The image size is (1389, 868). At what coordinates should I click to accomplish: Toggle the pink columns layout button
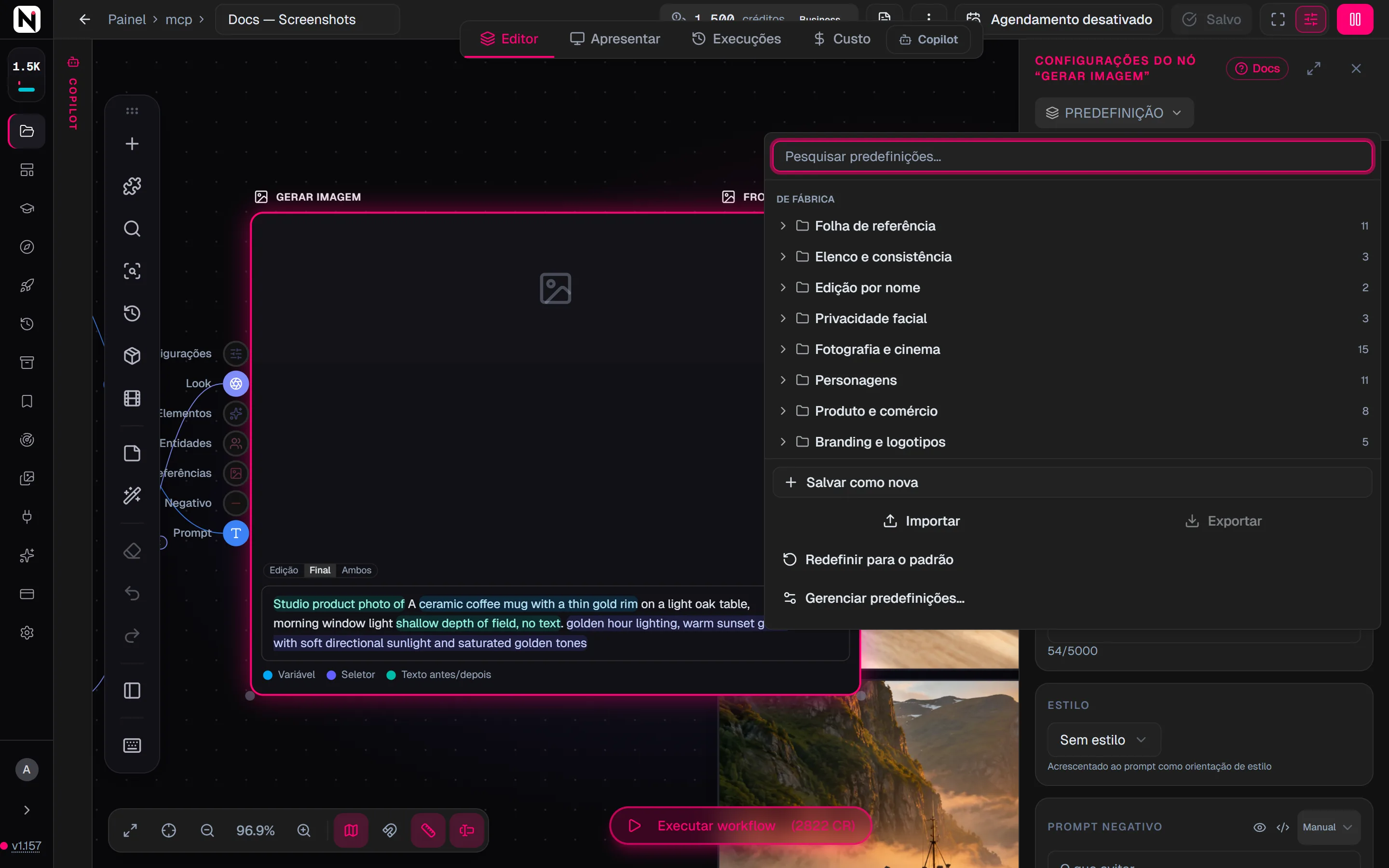1355,19
